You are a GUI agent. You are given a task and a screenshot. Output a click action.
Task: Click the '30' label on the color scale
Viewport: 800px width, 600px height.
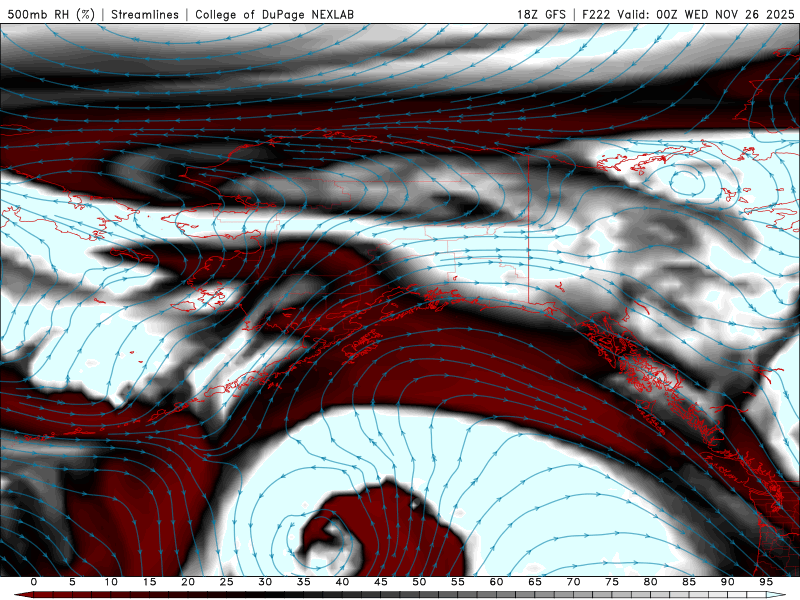click(x=265, y=582)
